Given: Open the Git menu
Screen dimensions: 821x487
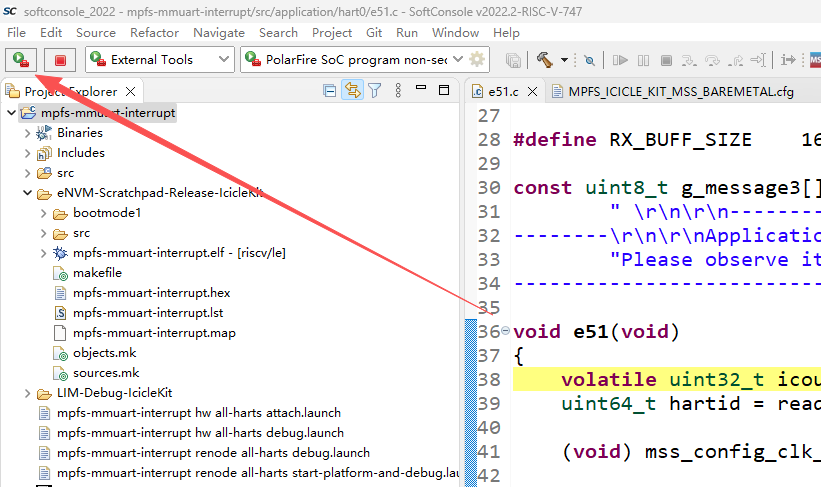Looking at the screenshot, I should [x=374, y=32].
